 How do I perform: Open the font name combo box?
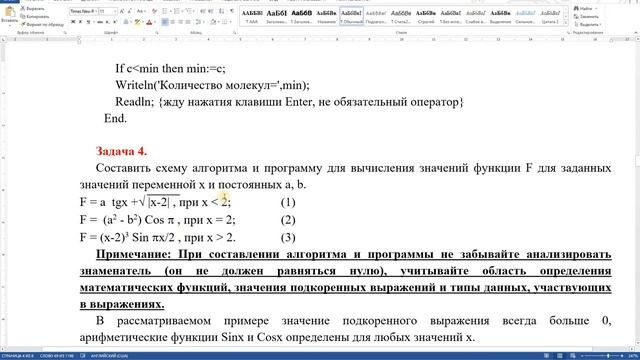[x=83, y=11]
